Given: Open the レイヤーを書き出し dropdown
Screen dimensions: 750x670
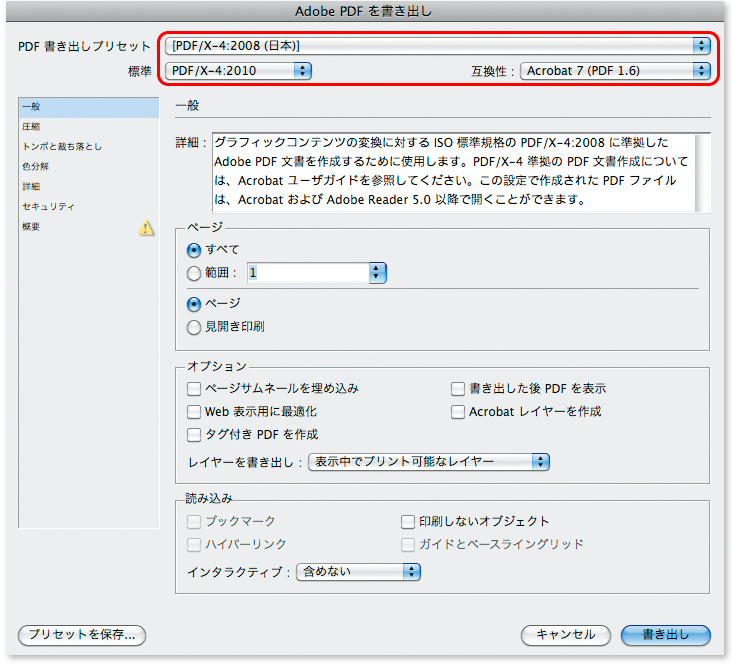Looking at the screenshot, I should [x=429, y=461].
